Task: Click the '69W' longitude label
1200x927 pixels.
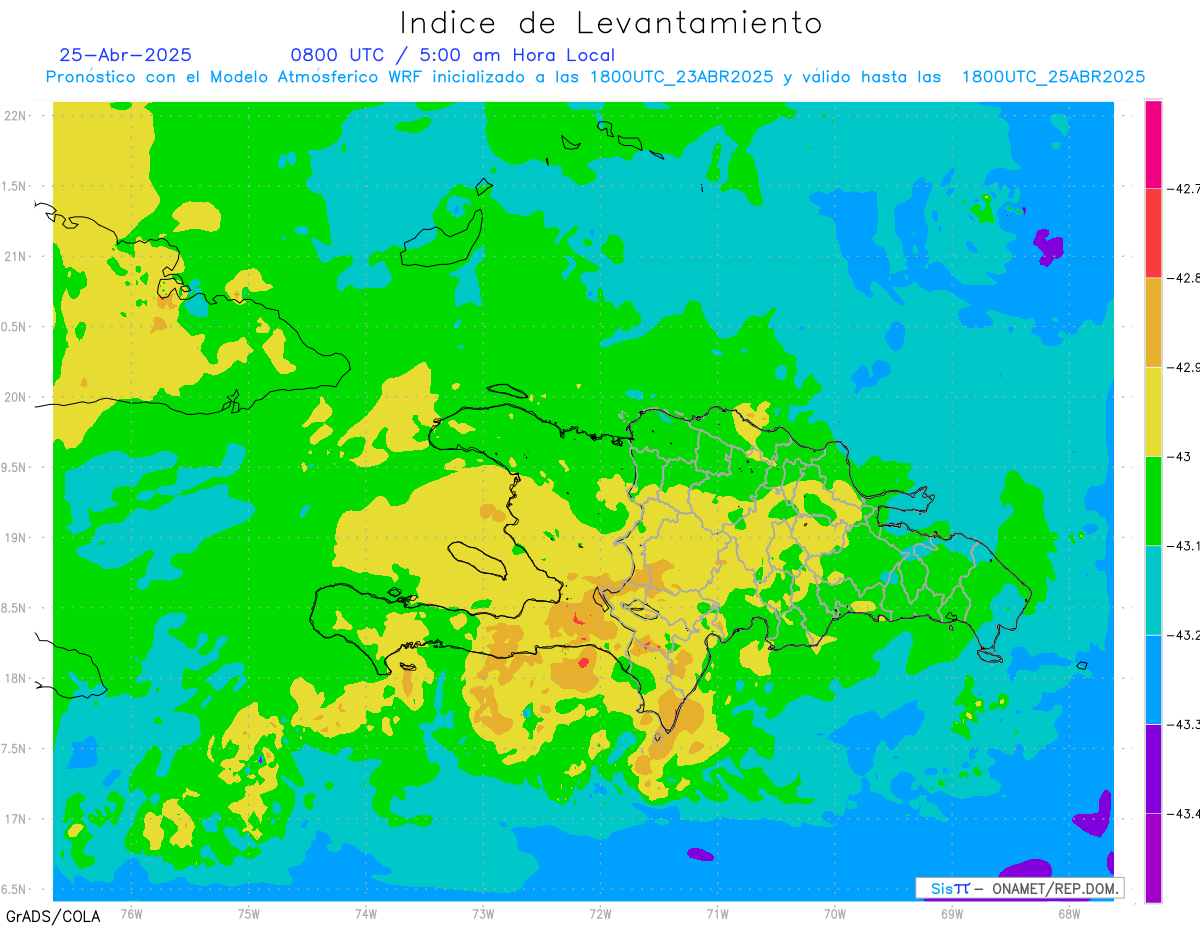Action: [x=951, y=913]
